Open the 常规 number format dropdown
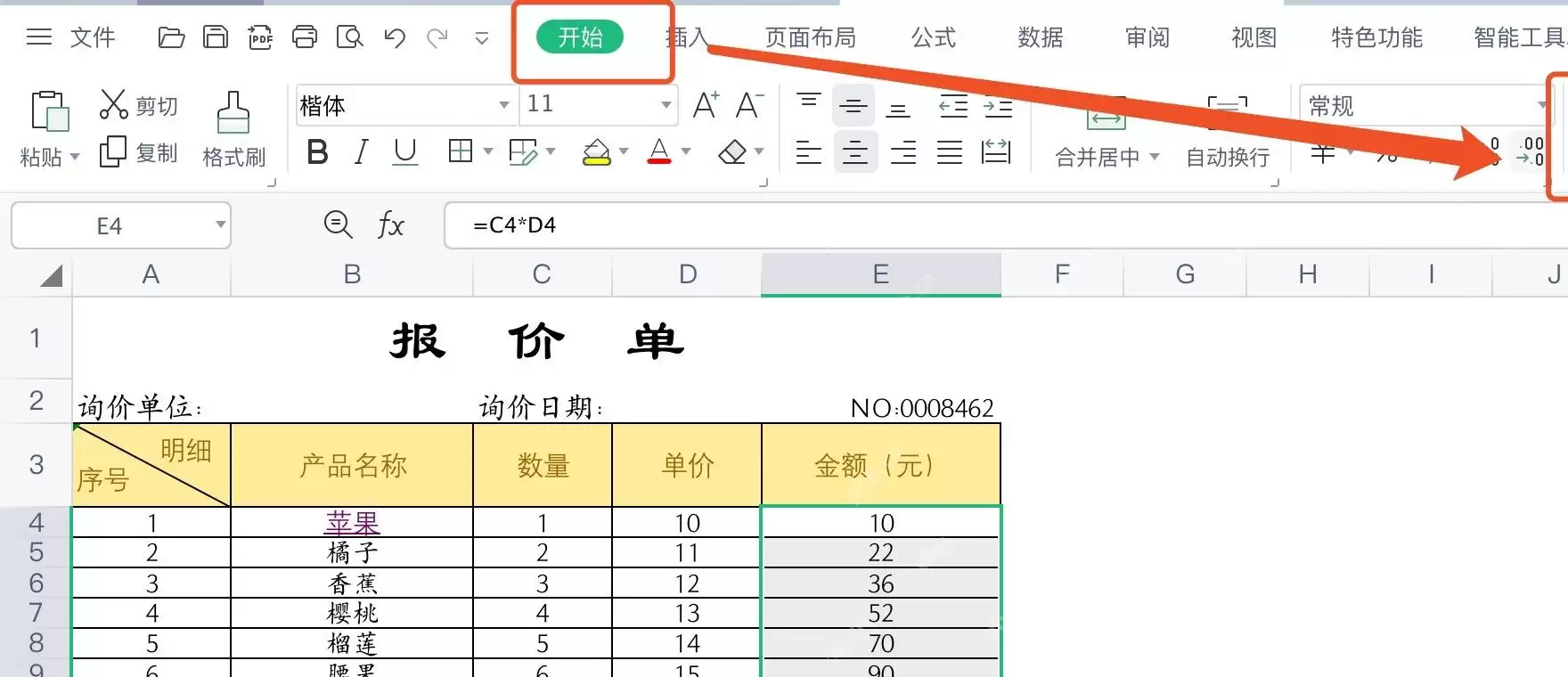Image resolution: width=1568 pixels, height=677 pixels. click(x=1542, y=105)
